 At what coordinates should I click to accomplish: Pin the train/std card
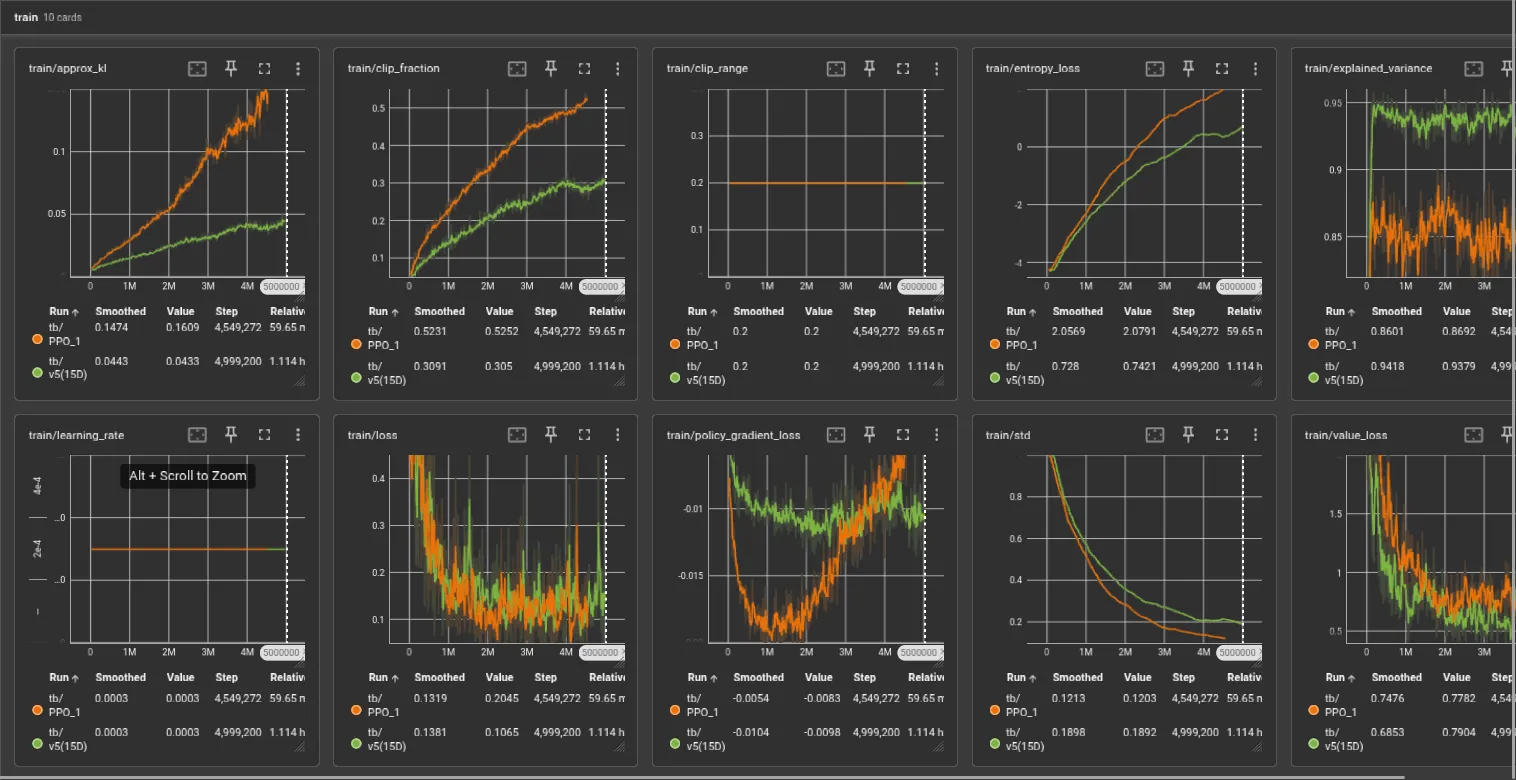point(1189,435)
